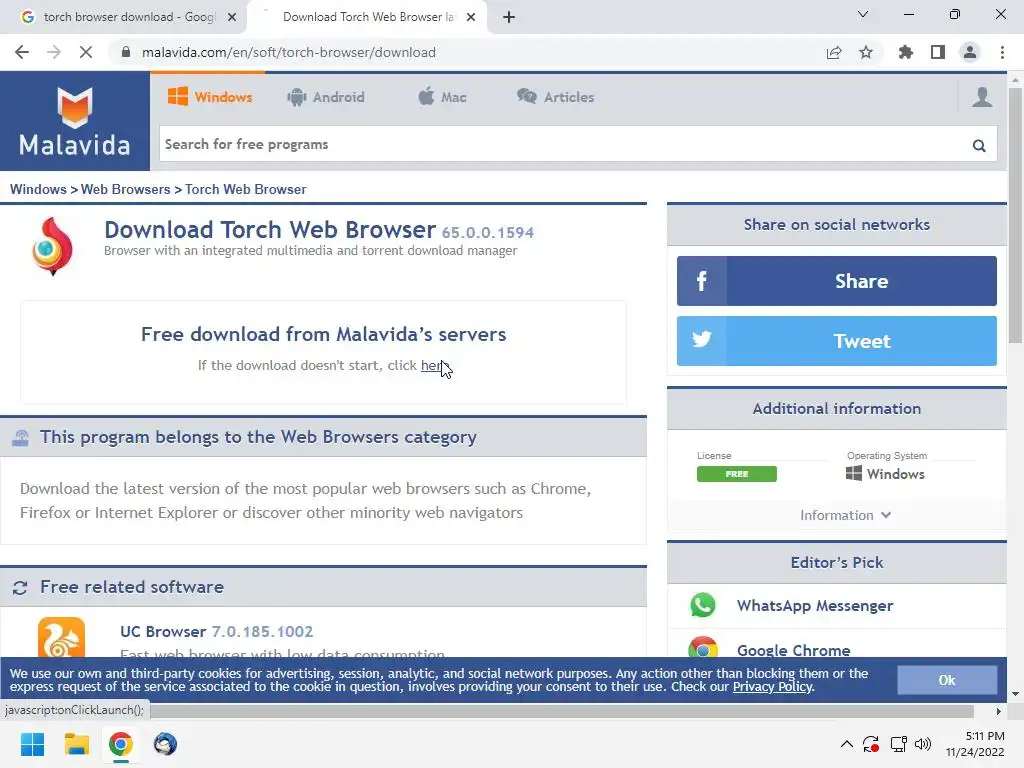The height and width of the screenshot is (768, 1024).
Task: Click the Malavida logo
Action: pos(74,121)
